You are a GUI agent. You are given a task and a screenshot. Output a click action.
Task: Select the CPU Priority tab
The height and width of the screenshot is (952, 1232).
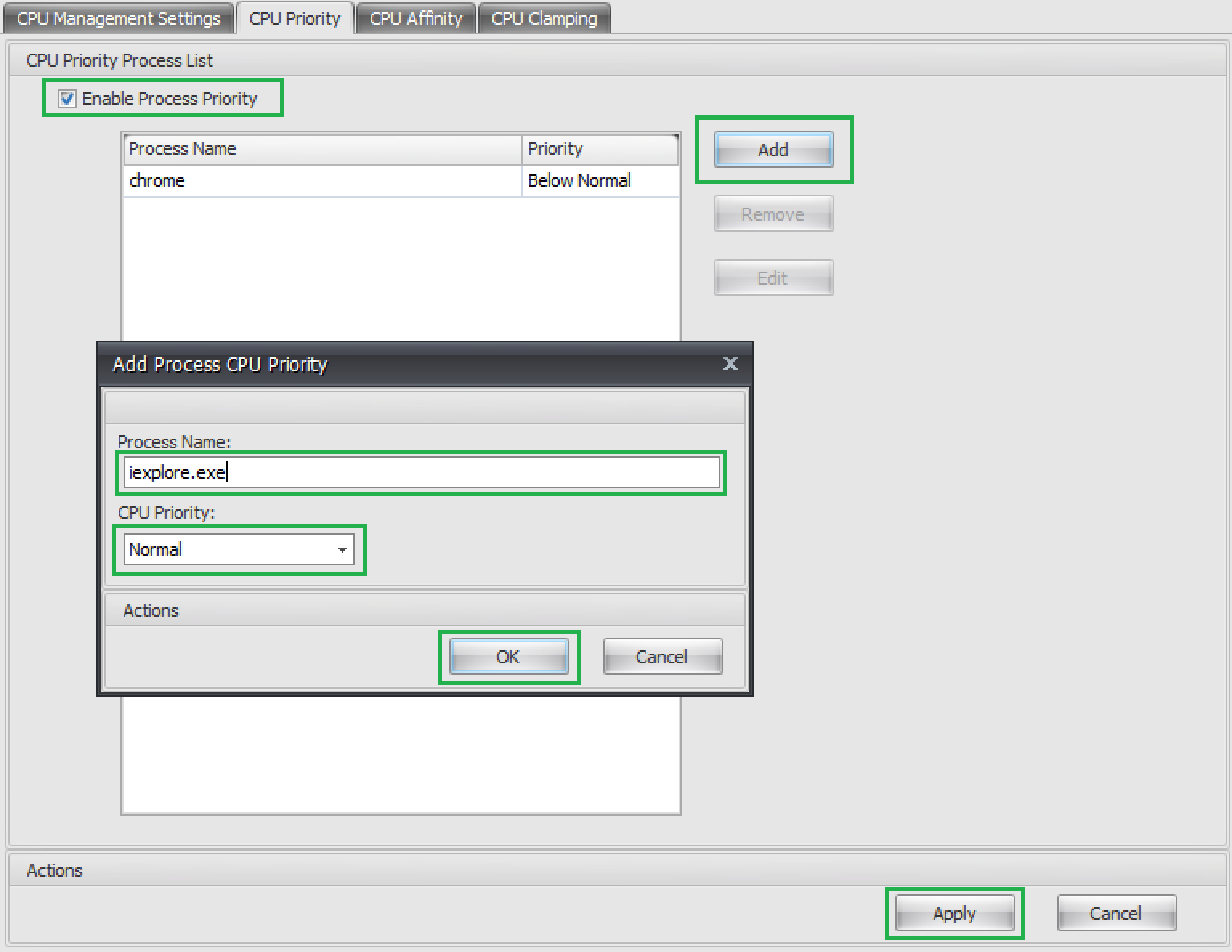point(294,18)
